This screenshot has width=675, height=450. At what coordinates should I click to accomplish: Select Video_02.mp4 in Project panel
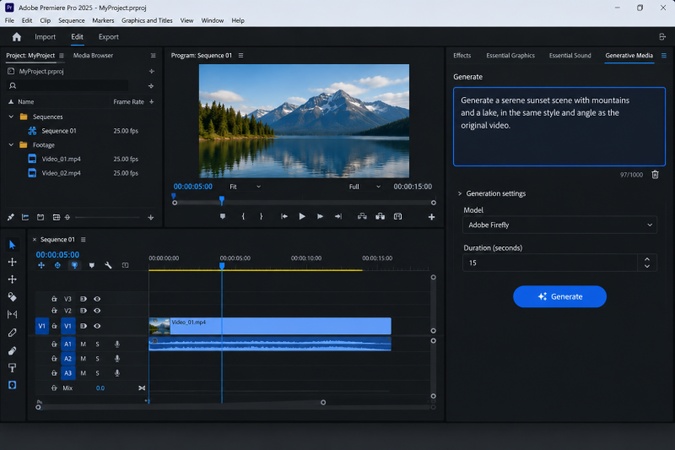coord(61,173)
